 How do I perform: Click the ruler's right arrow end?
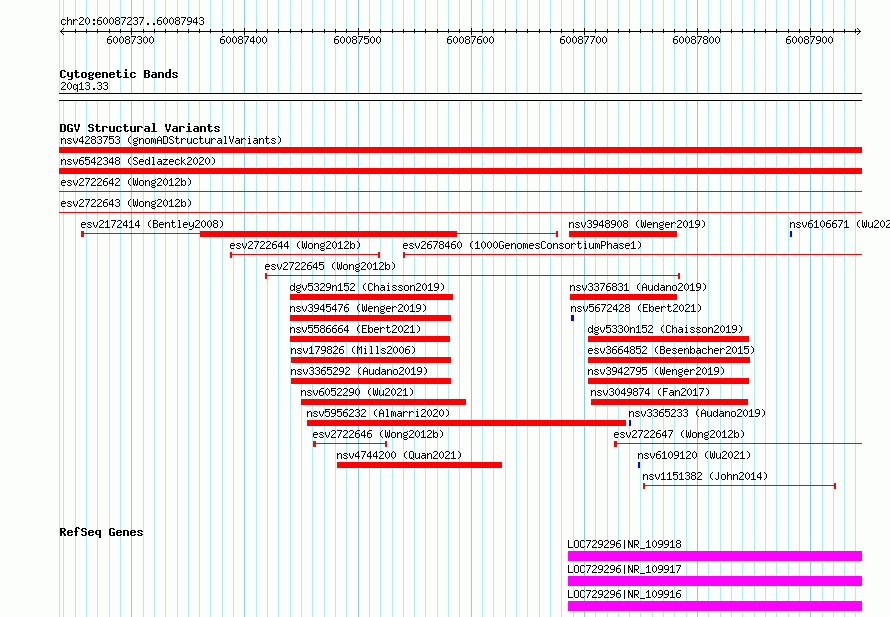tap(858, 31)
